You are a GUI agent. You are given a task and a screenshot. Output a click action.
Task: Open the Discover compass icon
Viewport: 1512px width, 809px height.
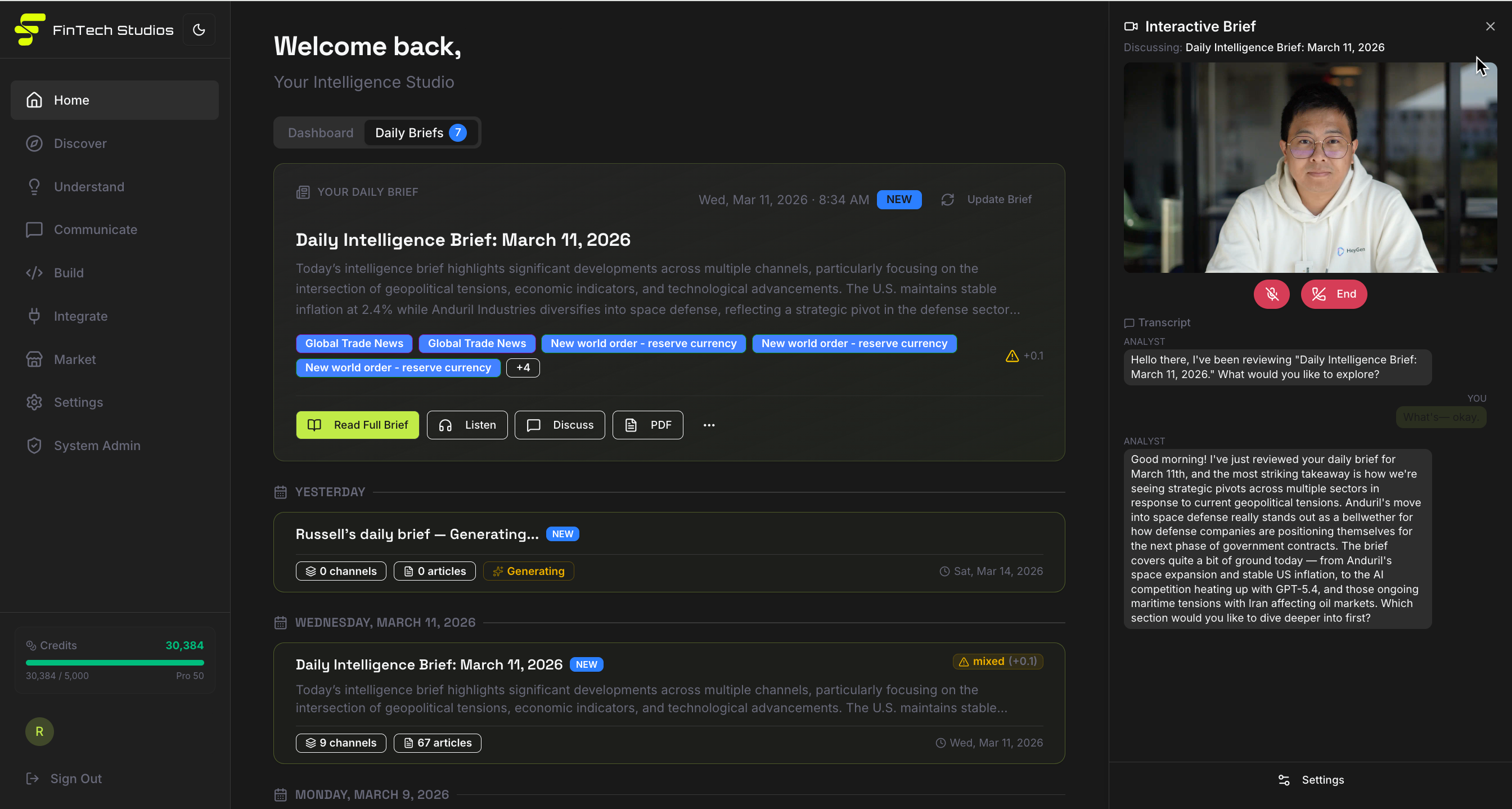(34, 143)
